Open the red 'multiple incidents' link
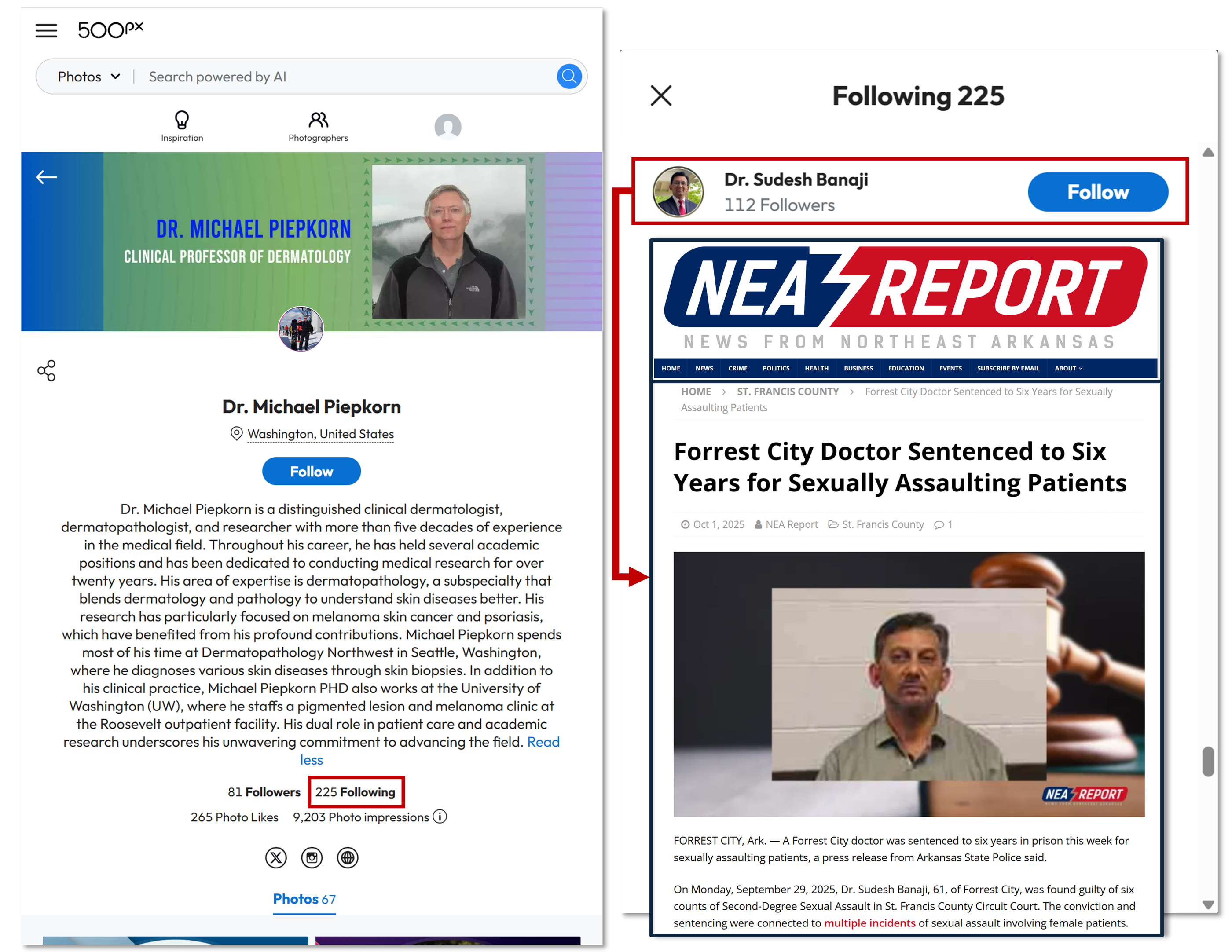Screen dimensions: 1232x952 pos(869,923)
